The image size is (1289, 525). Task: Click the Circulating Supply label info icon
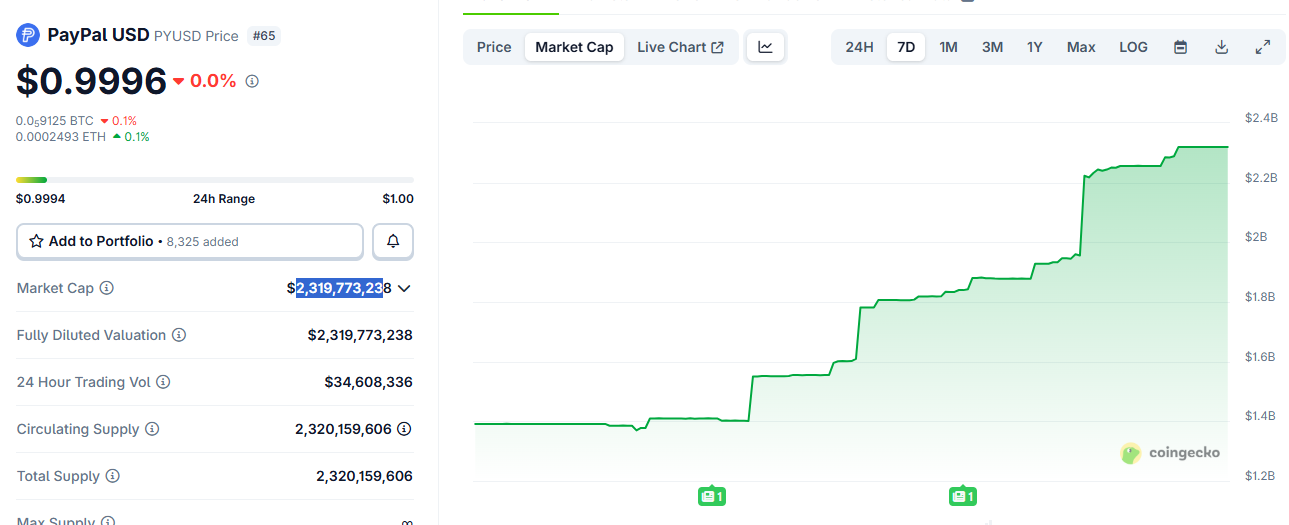(x=152, y=429)
